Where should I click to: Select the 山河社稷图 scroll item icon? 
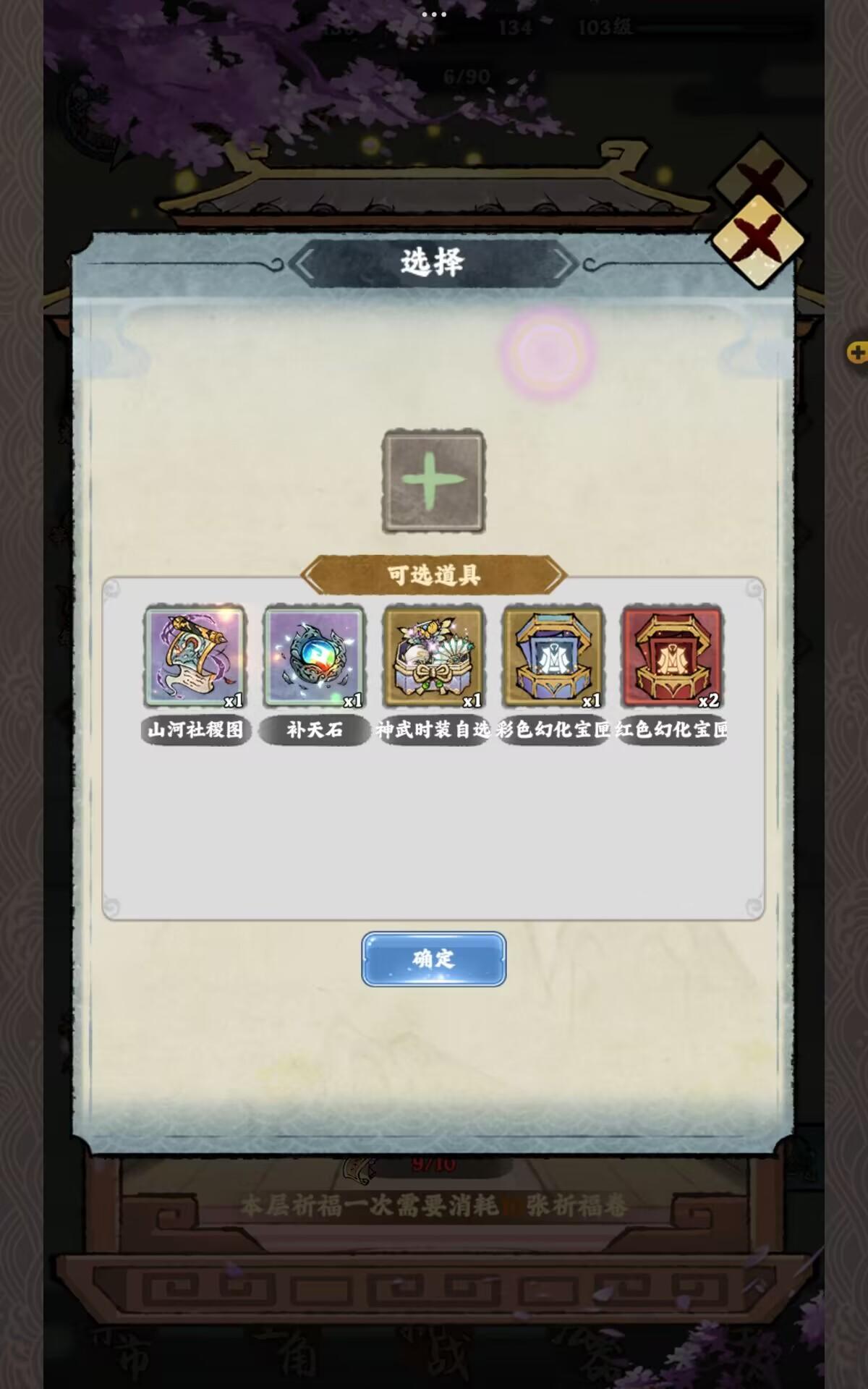point(195,657)
